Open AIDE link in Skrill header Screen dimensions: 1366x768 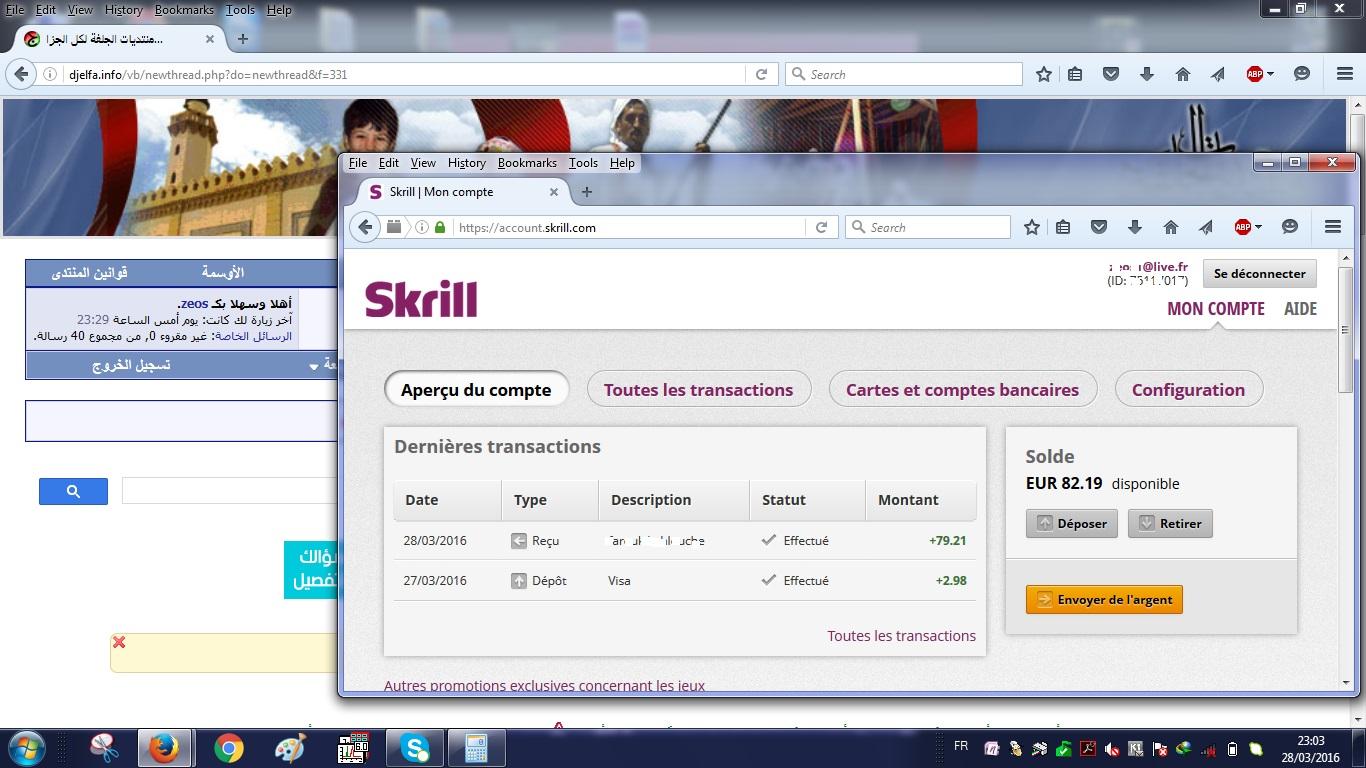click(x=1300, y=309)
